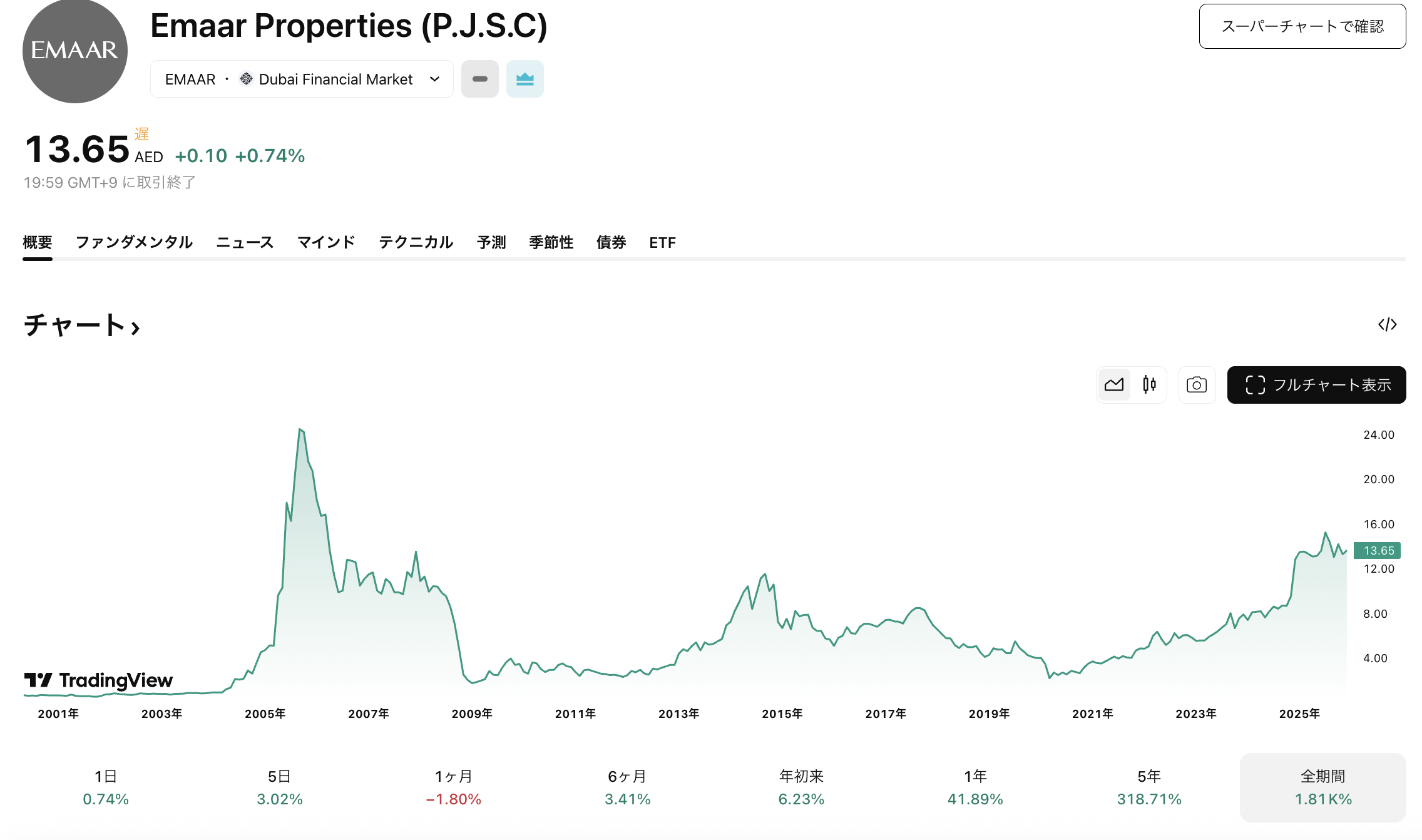Screen dimensions: 1422x840
Task: Select the 5年 time range
Action: point(1149,787)
